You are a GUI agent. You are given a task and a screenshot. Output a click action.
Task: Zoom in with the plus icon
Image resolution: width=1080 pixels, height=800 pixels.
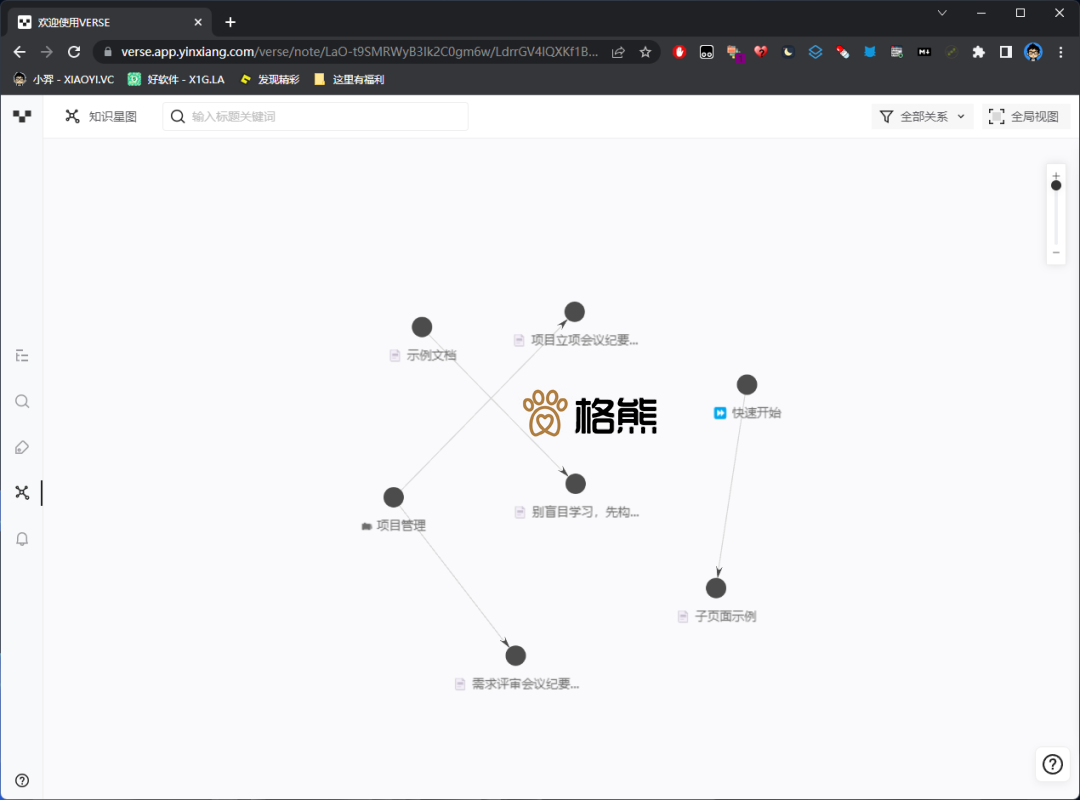point(1056,175)
